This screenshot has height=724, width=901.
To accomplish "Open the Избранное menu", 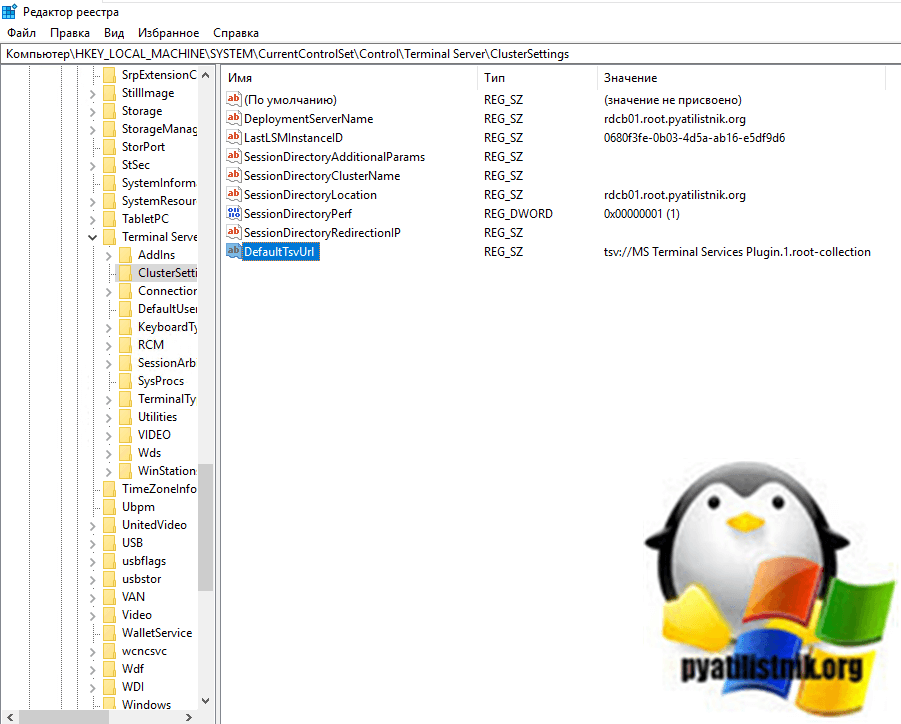I will (x=168, y=33).
